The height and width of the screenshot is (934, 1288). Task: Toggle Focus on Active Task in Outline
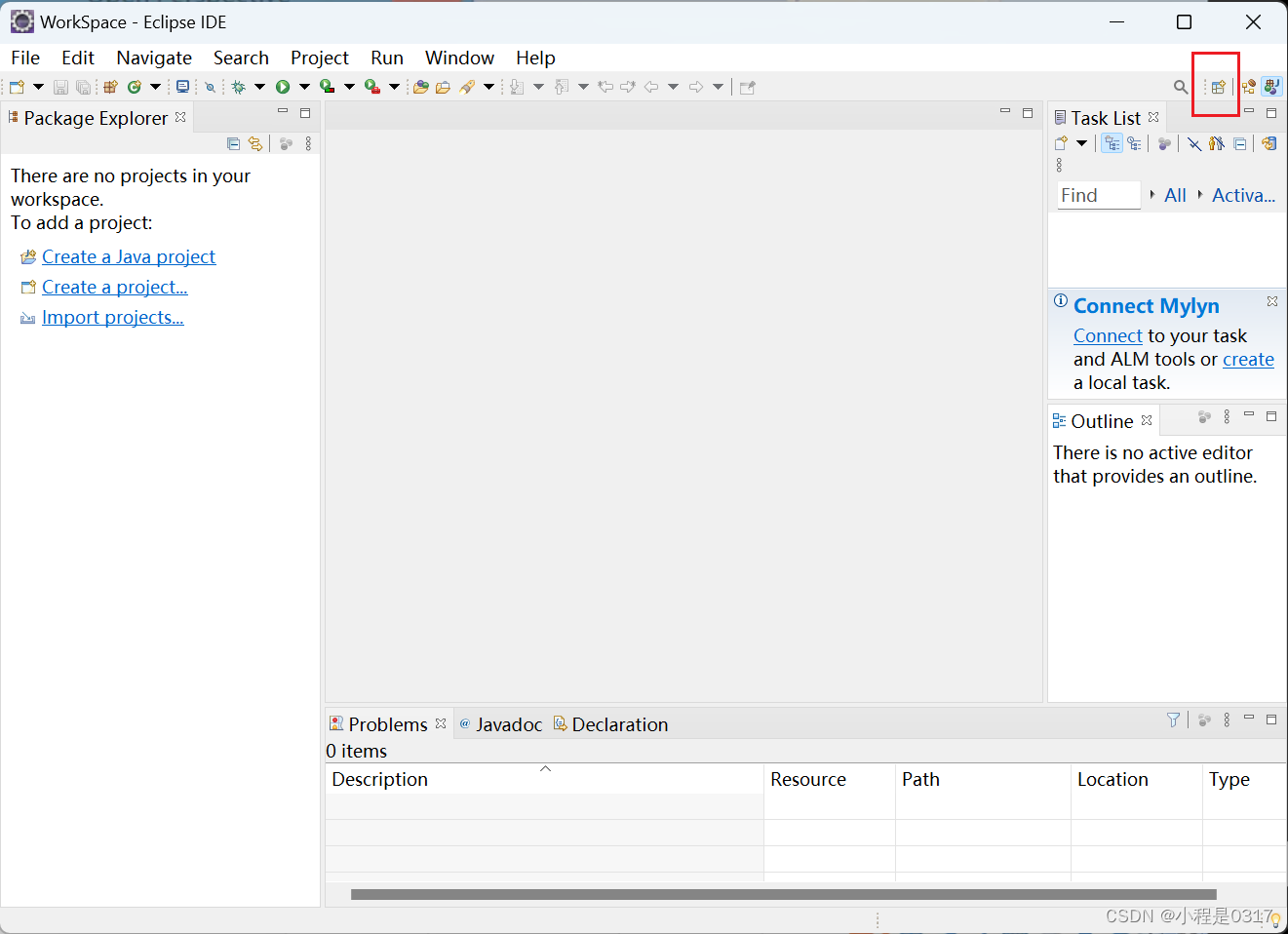(x=1204, y=417)
